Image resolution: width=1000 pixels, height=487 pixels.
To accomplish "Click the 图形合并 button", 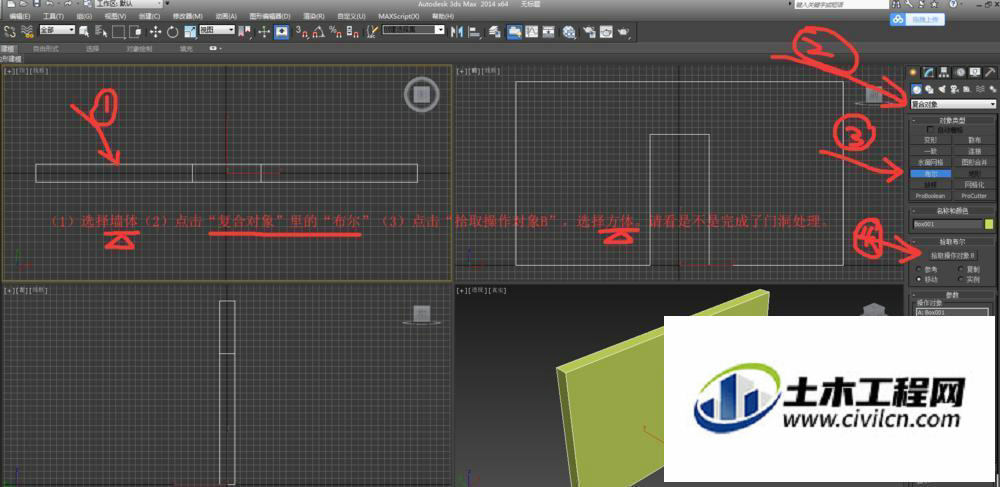I will (975, 162).
